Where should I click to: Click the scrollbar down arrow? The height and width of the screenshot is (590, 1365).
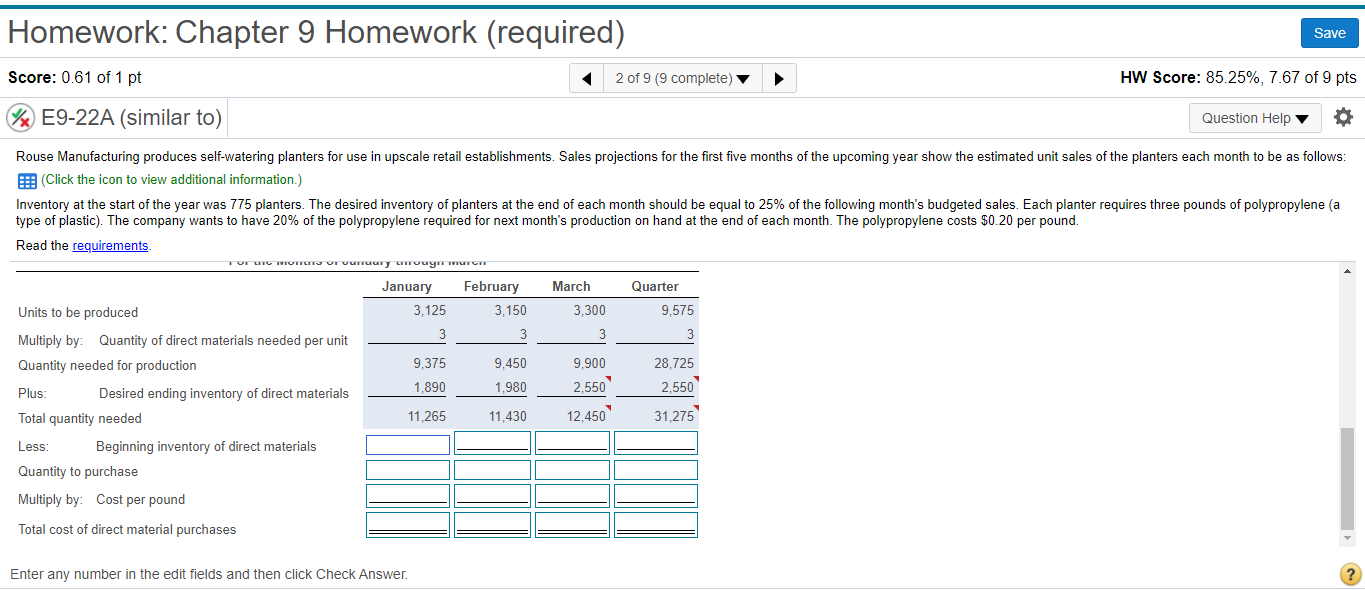(1348, 536)
